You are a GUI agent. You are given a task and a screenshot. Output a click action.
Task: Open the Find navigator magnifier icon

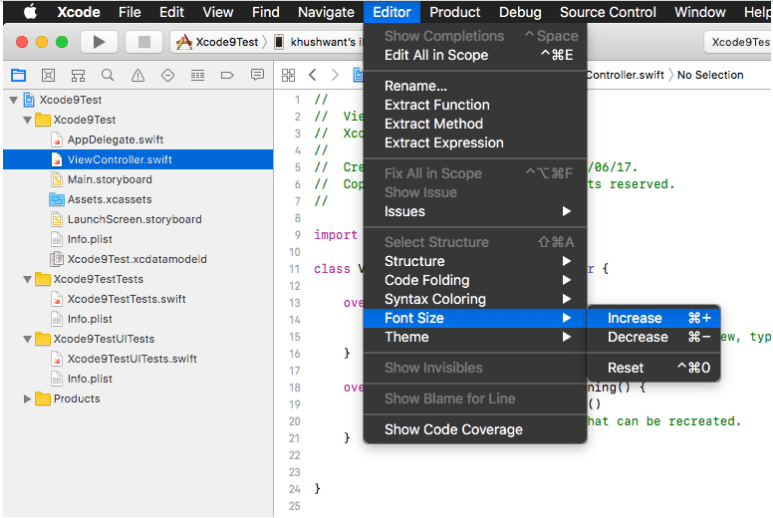(108, 75)
